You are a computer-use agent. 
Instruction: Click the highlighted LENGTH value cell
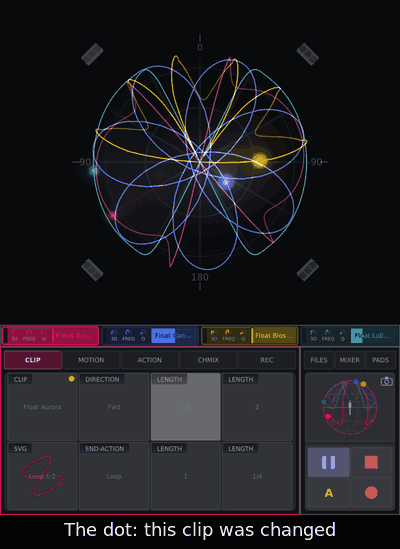[185, 406]
